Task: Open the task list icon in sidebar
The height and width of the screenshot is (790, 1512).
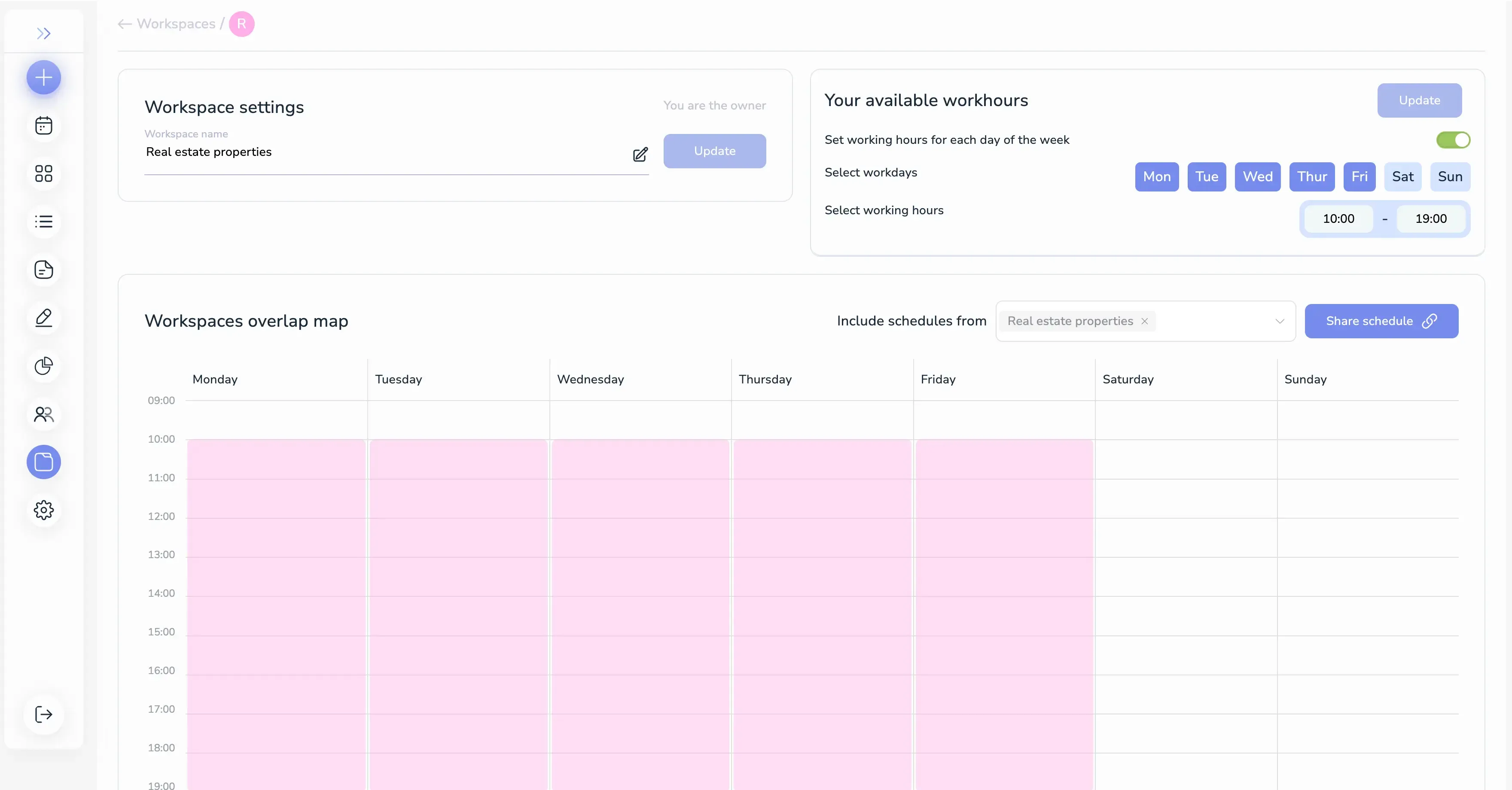Action: click(x=43, y=222)
